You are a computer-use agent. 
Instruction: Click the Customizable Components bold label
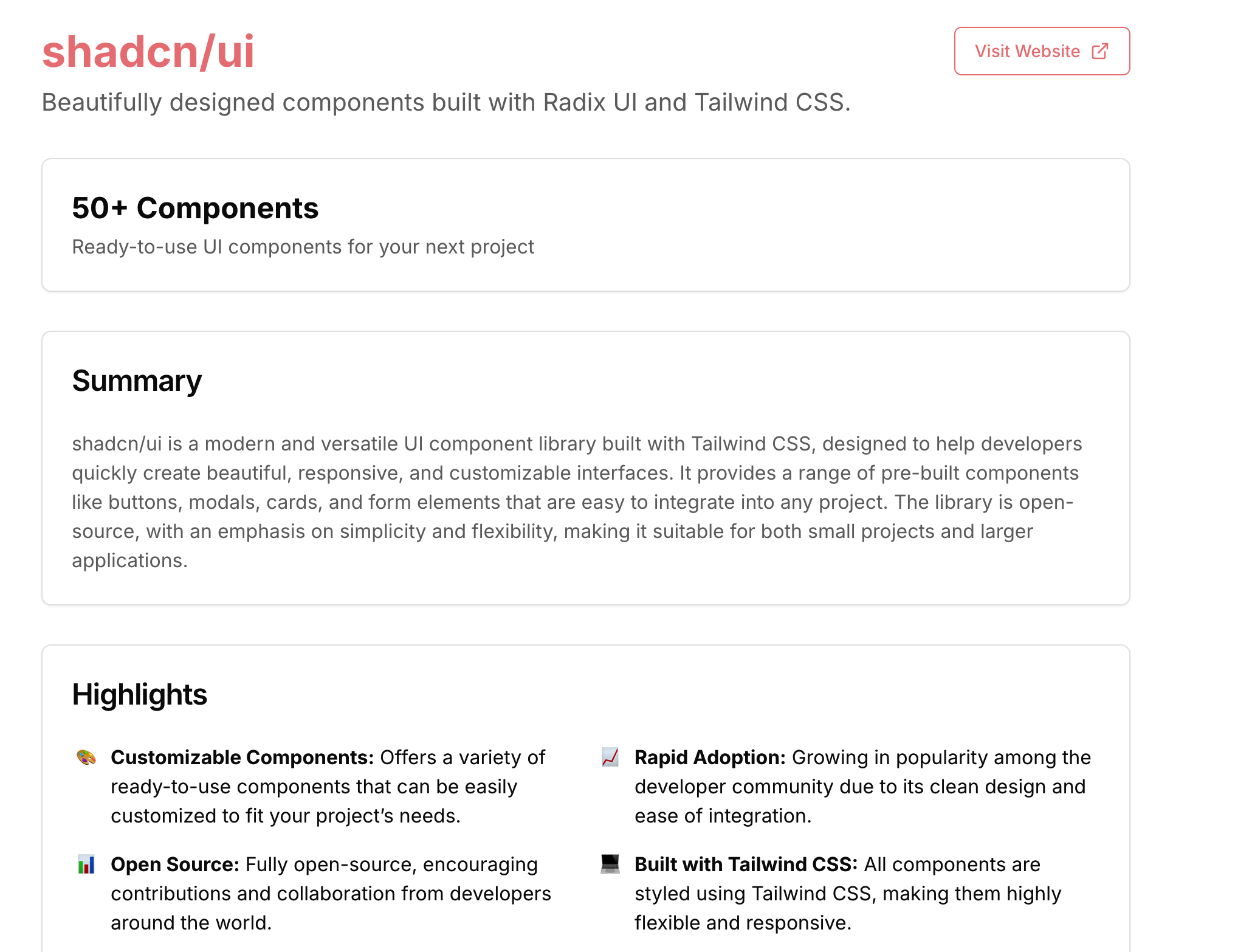242,757
